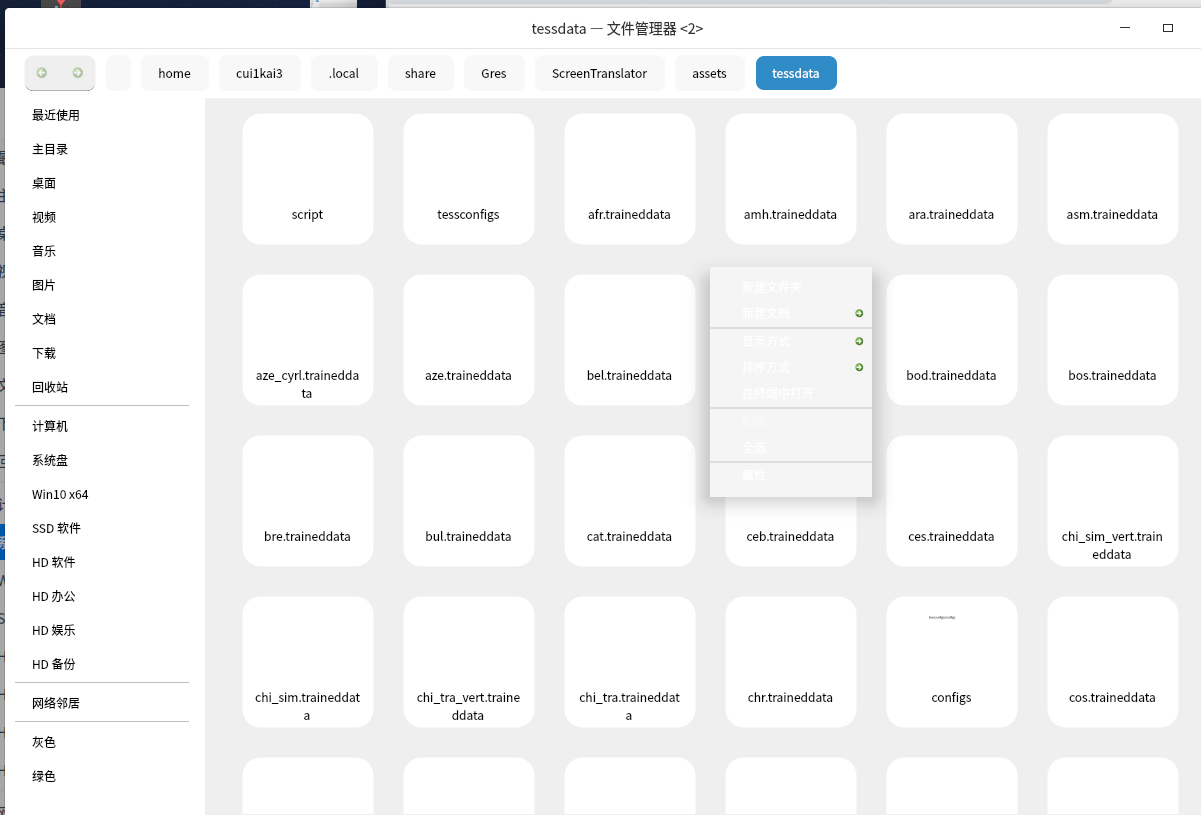Choose 全选 in the context menu
Screen dimensions: 1201x815
[x=754, y=447]
